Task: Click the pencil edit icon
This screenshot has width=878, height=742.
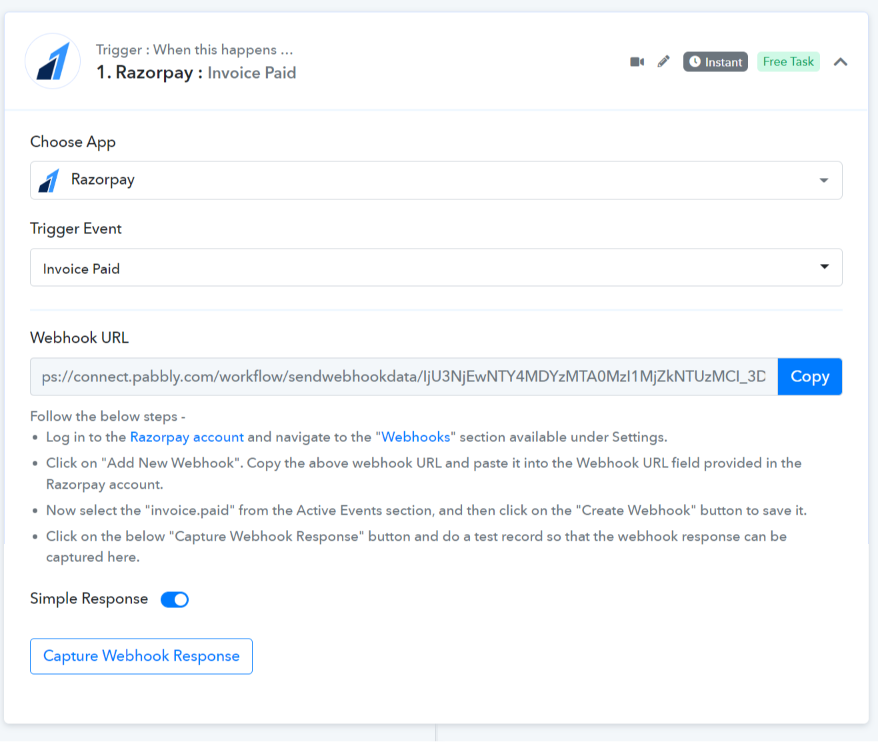Action: 664,62
